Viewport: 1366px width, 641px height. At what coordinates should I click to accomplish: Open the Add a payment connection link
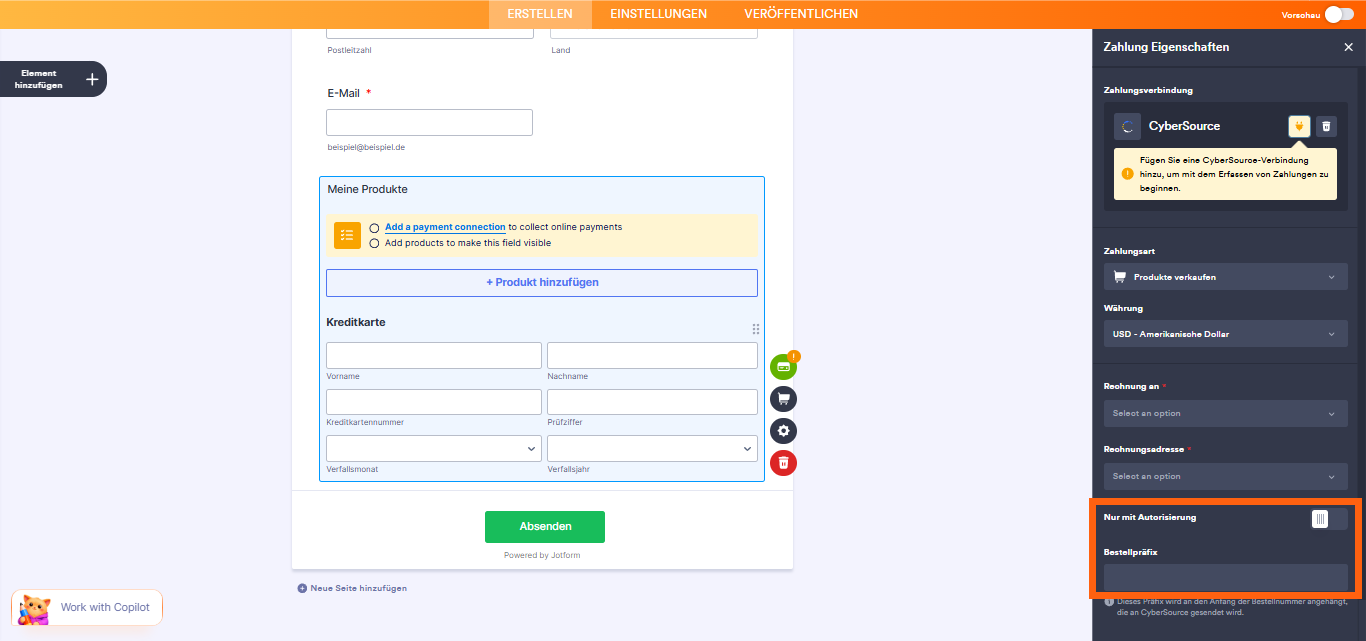point(444,227)
